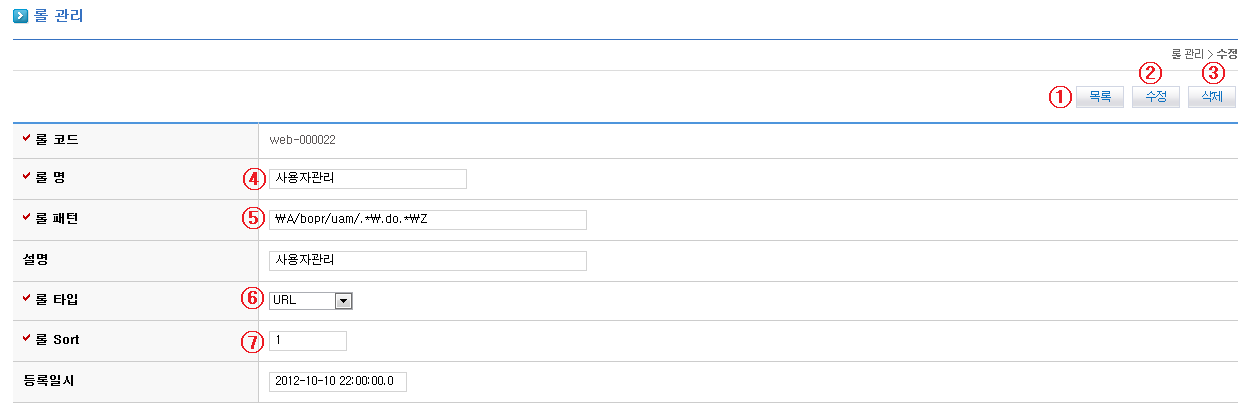Viewport: 1242px width, 419px height.
Task: Click the red circled number 4 marker
Action: coord(254,179)
